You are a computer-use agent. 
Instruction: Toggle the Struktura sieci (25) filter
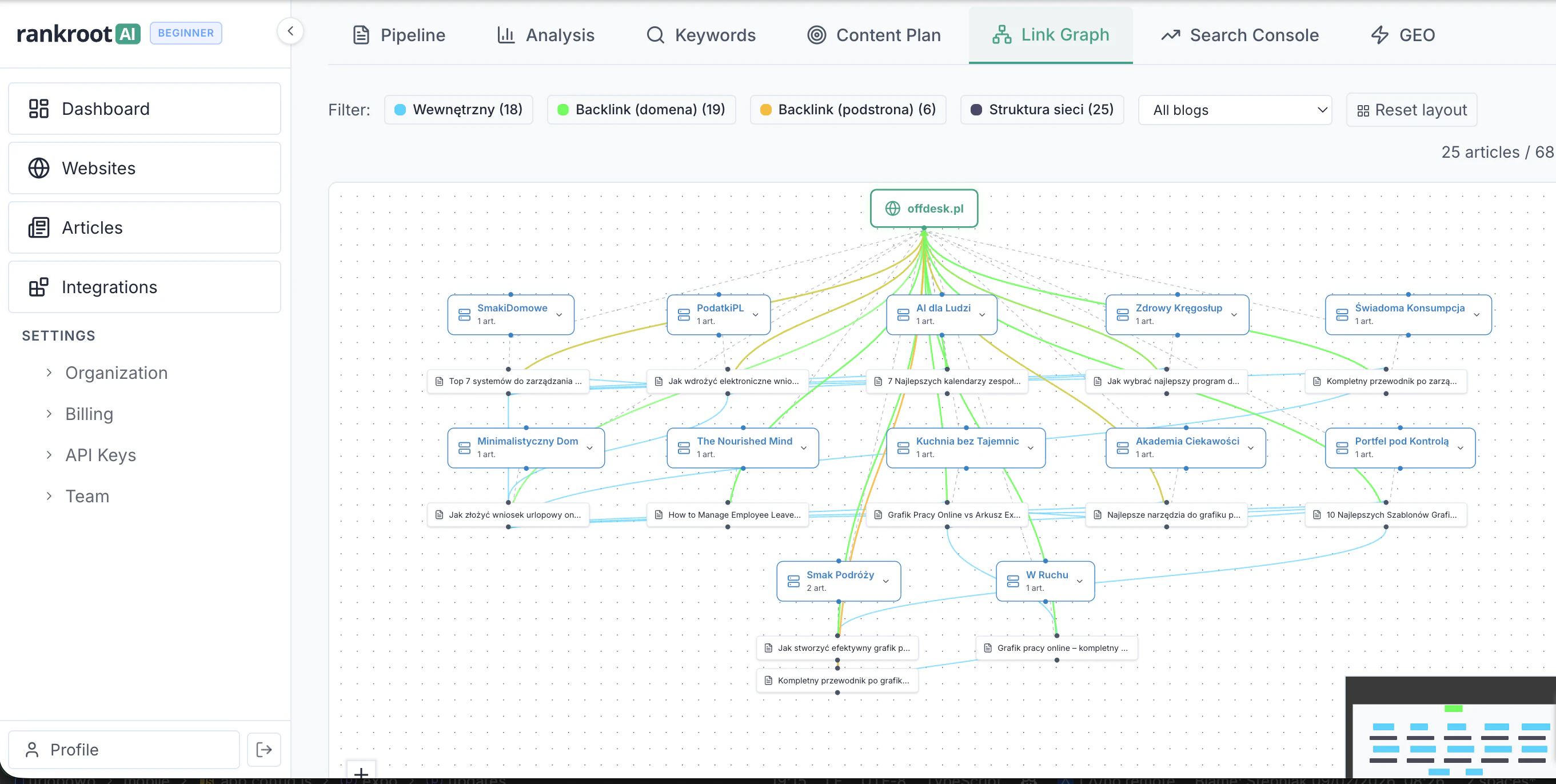[1042, 110]
